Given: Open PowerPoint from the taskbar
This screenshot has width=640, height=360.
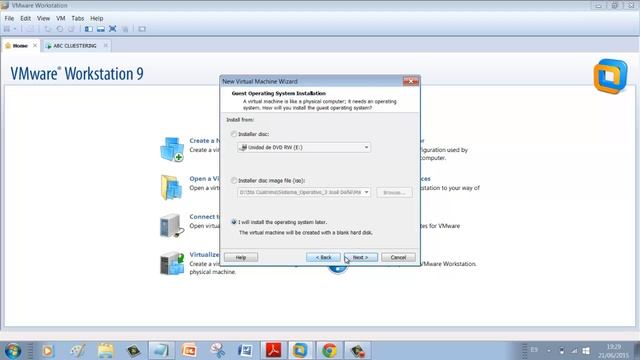Looking at the screenshot, I should [189, 351].
